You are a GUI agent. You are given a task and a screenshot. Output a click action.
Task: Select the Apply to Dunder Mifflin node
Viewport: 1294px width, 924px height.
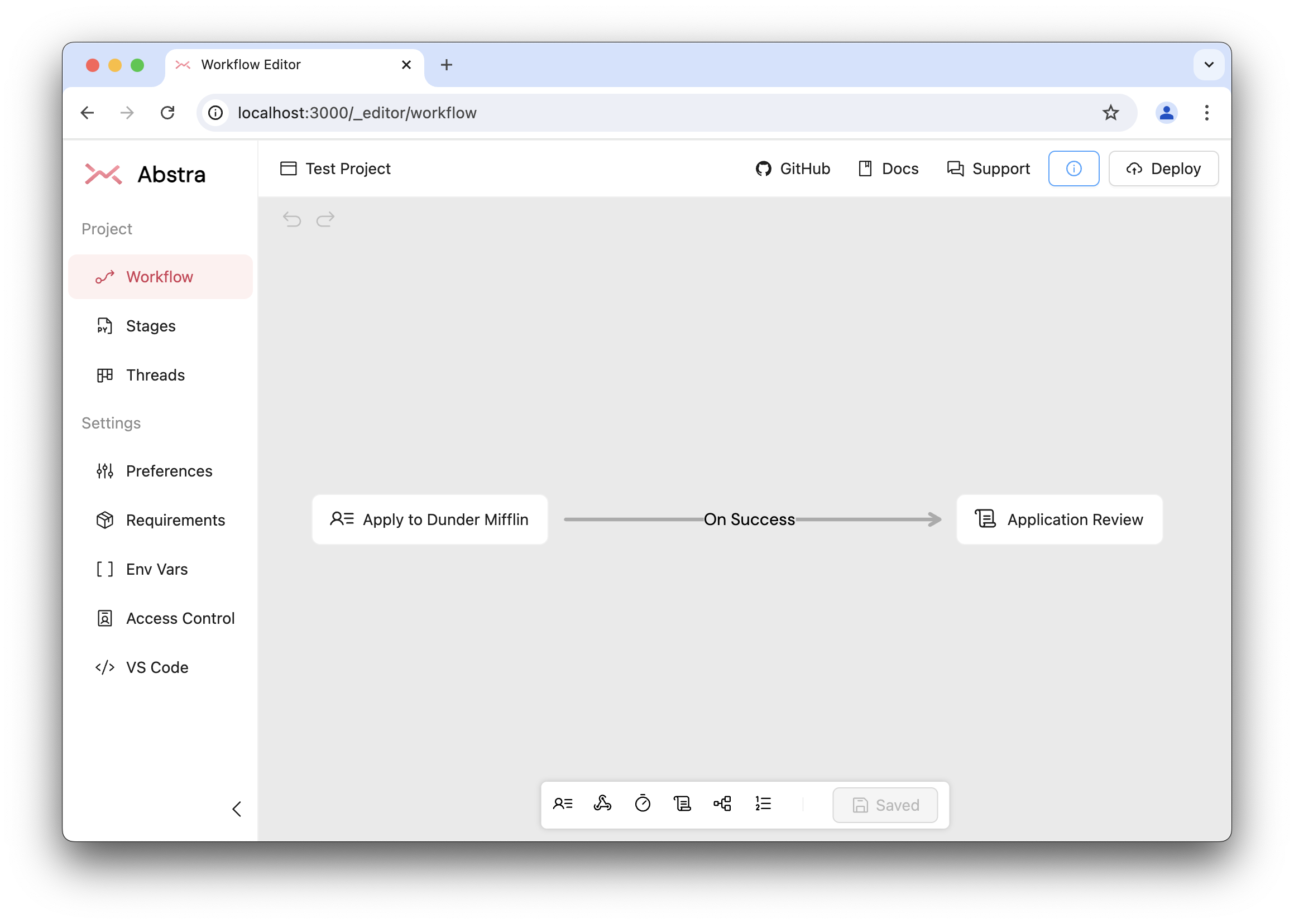click(x=430, y=519)
